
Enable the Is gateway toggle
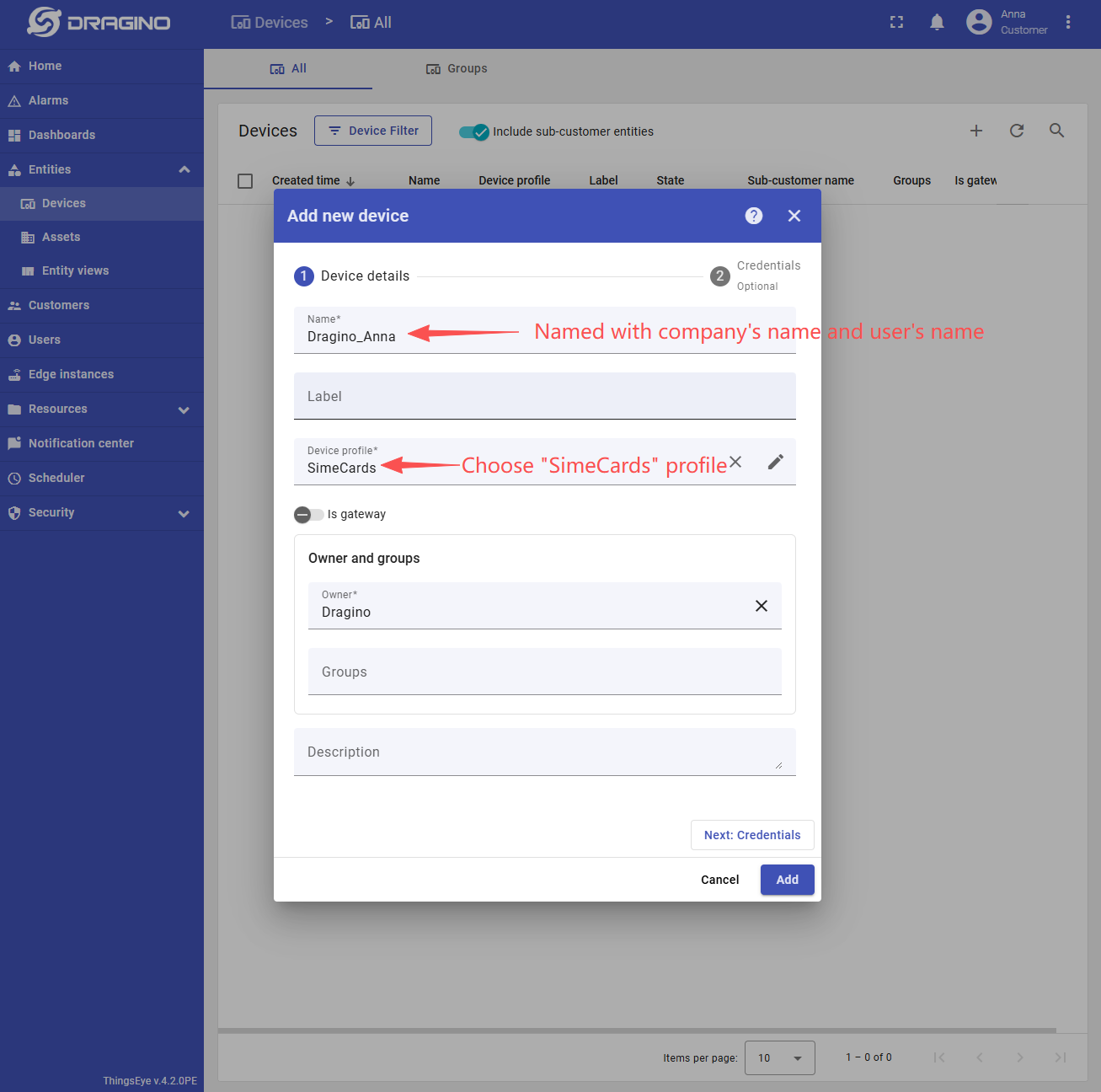[308, 515]
